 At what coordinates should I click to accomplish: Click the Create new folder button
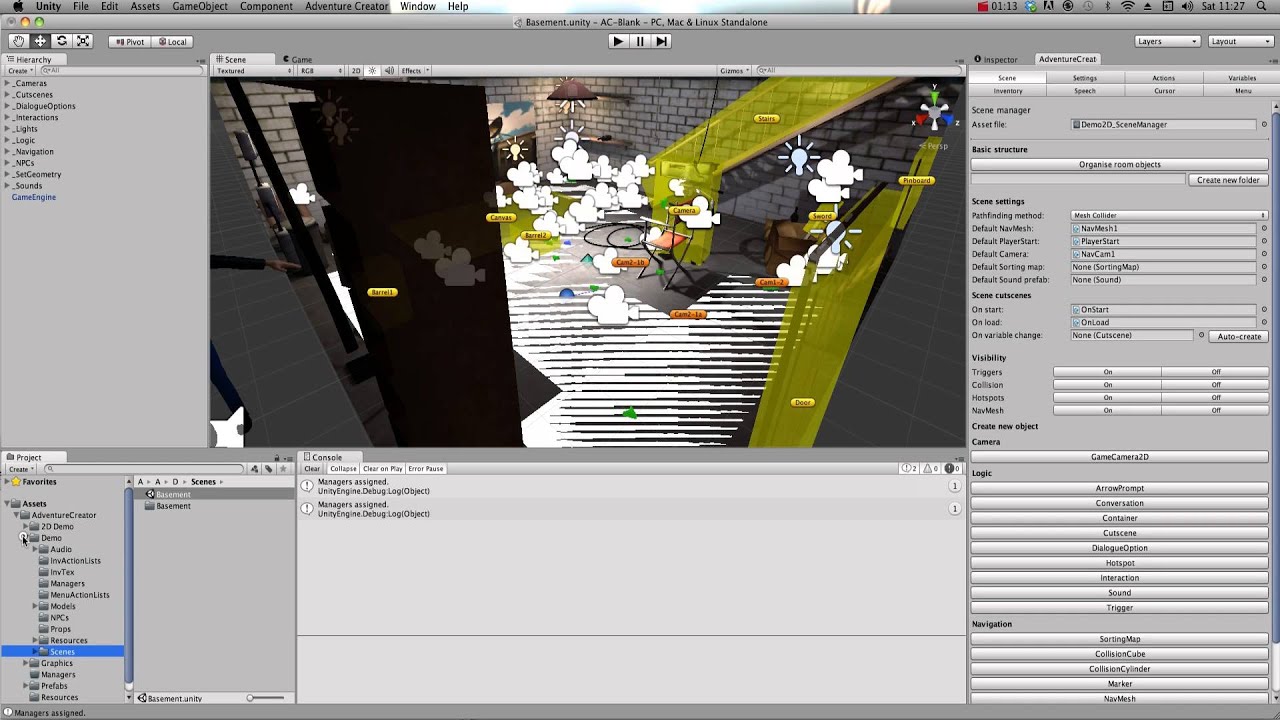(x=1228, y=180)
